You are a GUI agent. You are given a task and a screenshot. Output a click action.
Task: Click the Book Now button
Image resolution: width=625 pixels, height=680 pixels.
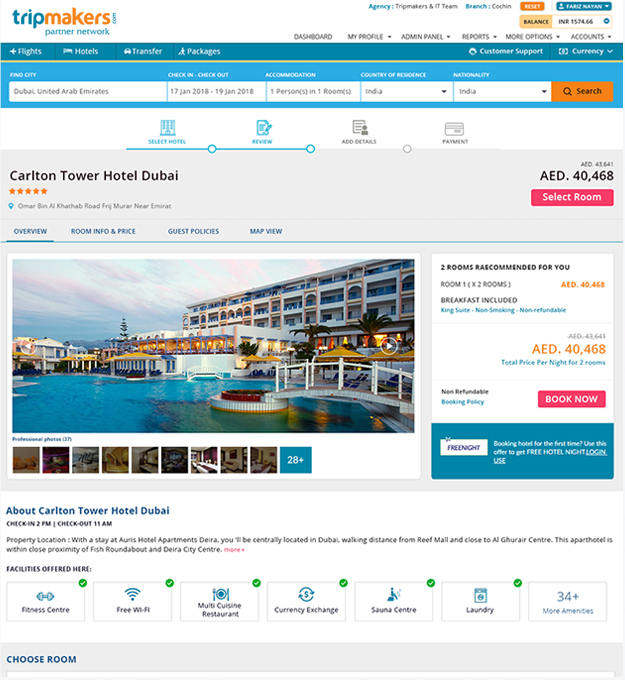tap(571, 399)
